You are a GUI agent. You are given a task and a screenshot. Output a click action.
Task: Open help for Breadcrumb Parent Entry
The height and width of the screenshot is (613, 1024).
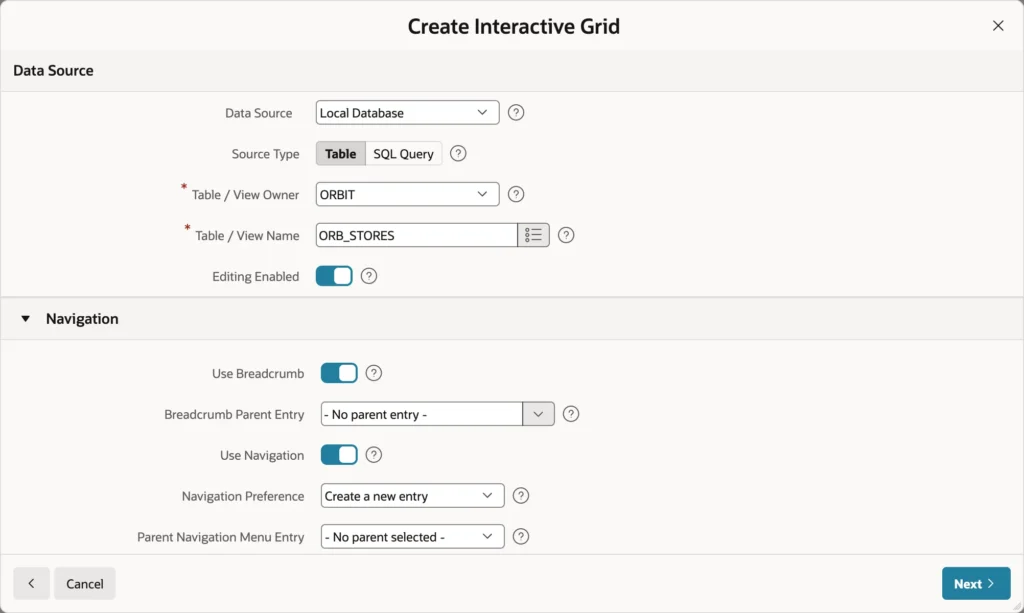click(x=571, y=414)
